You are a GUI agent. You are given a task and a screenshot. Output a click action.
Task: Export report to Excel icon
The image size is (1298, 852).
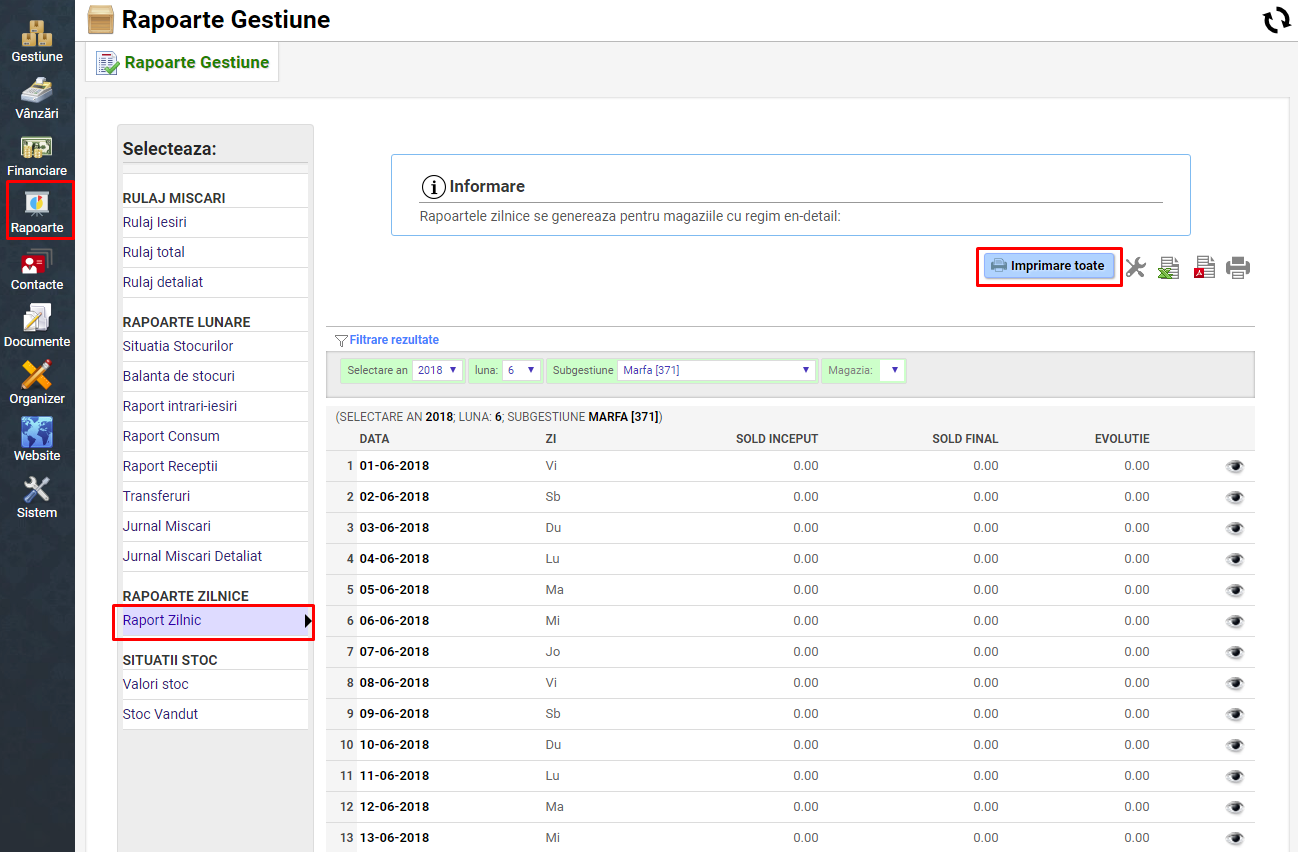[x=1169, y=267]
